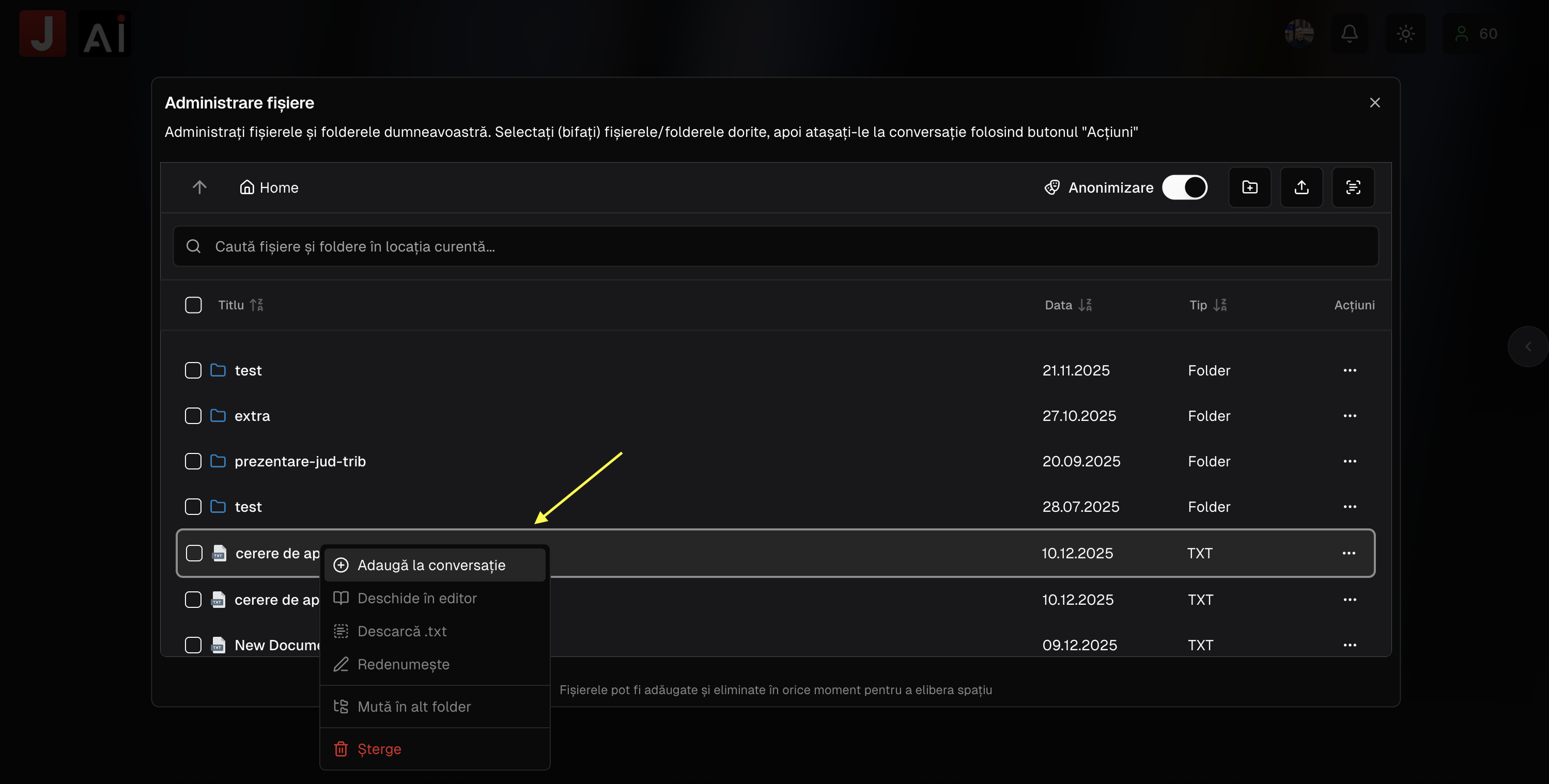Sort files by Tip column
The width and height of the screenshot is (1549, 784).
click(x=1207, y=305)
